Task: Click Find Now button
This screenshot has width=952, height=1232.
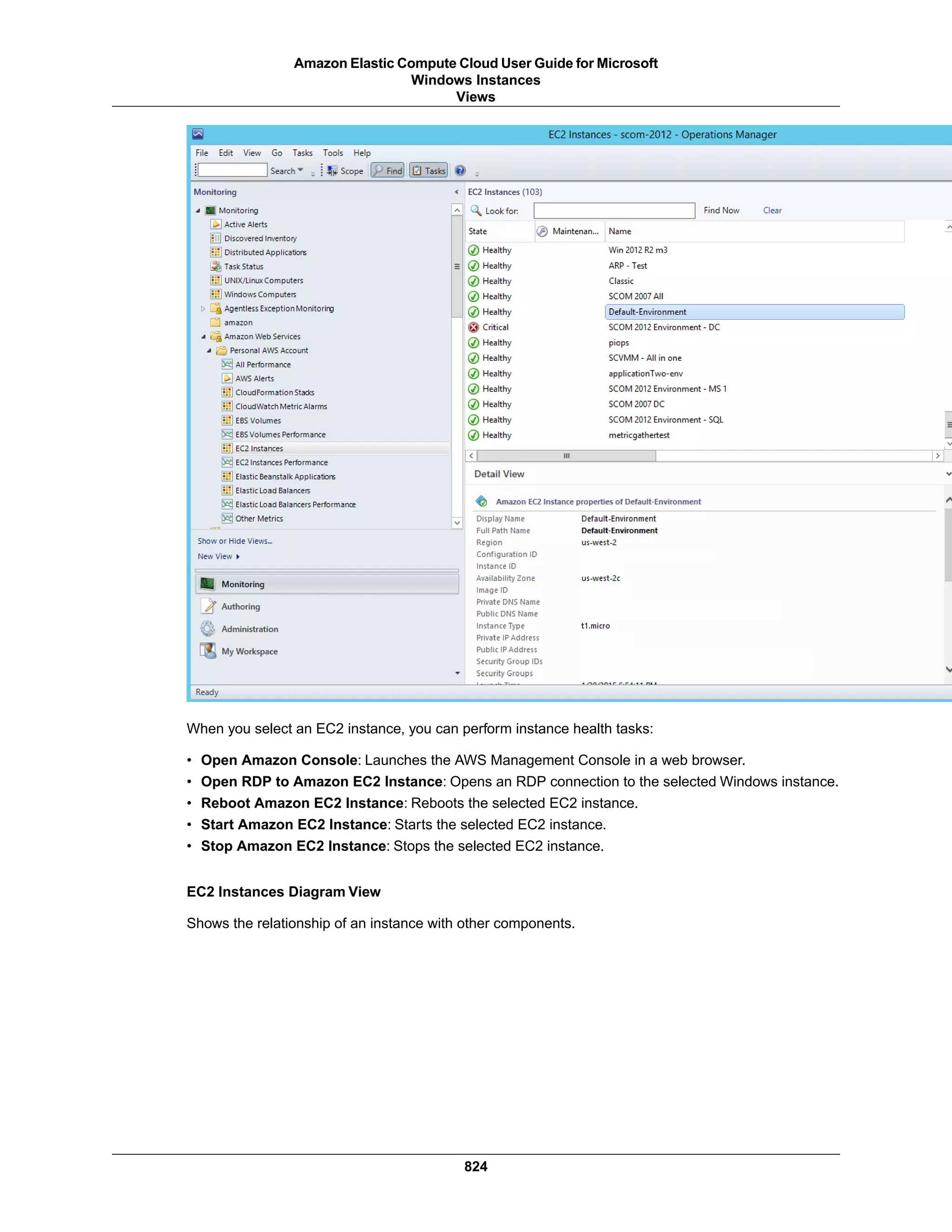Action: (721, 211)
